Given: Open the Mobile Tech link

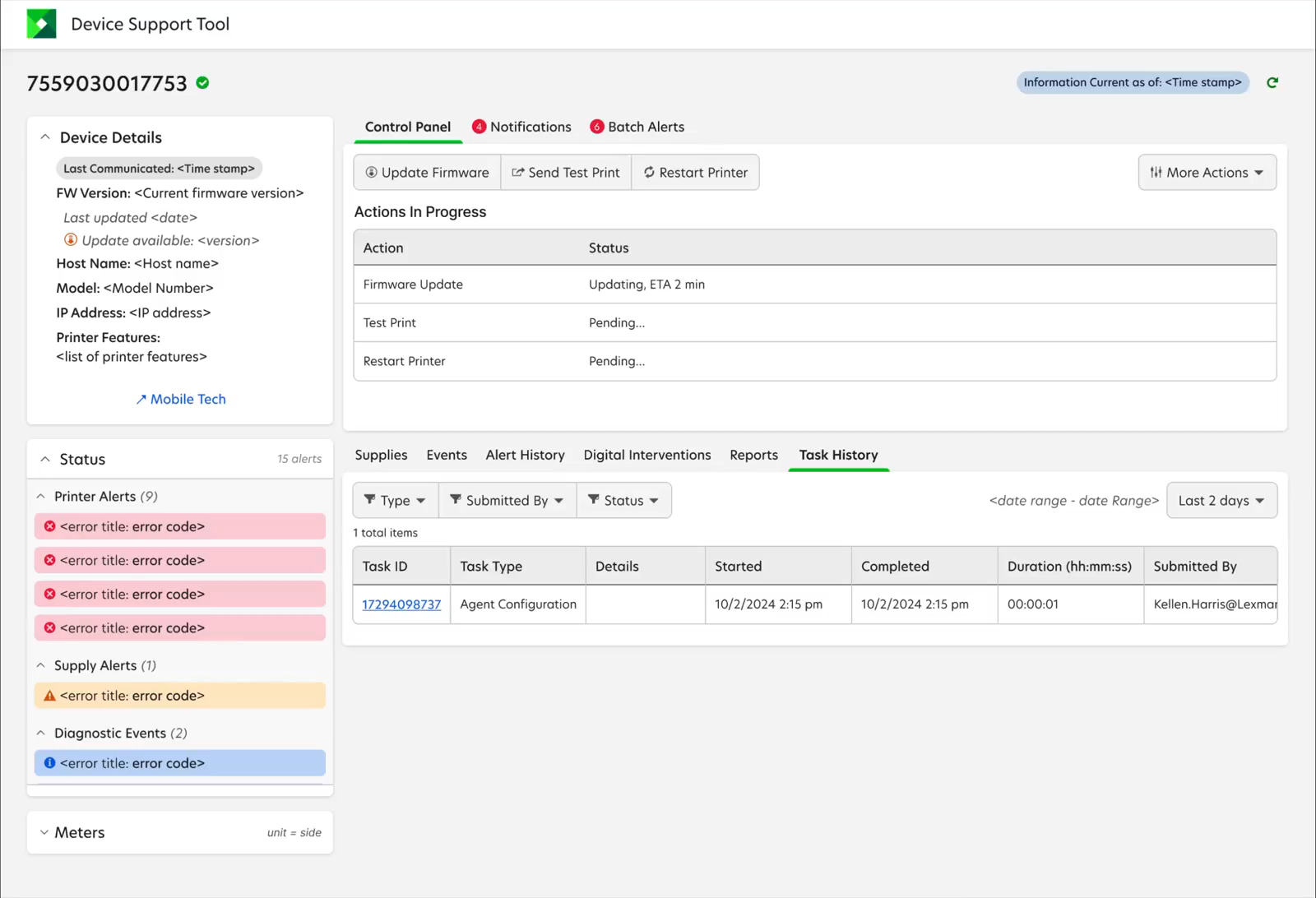Looking at the screenshot, I should click(181, 399).
